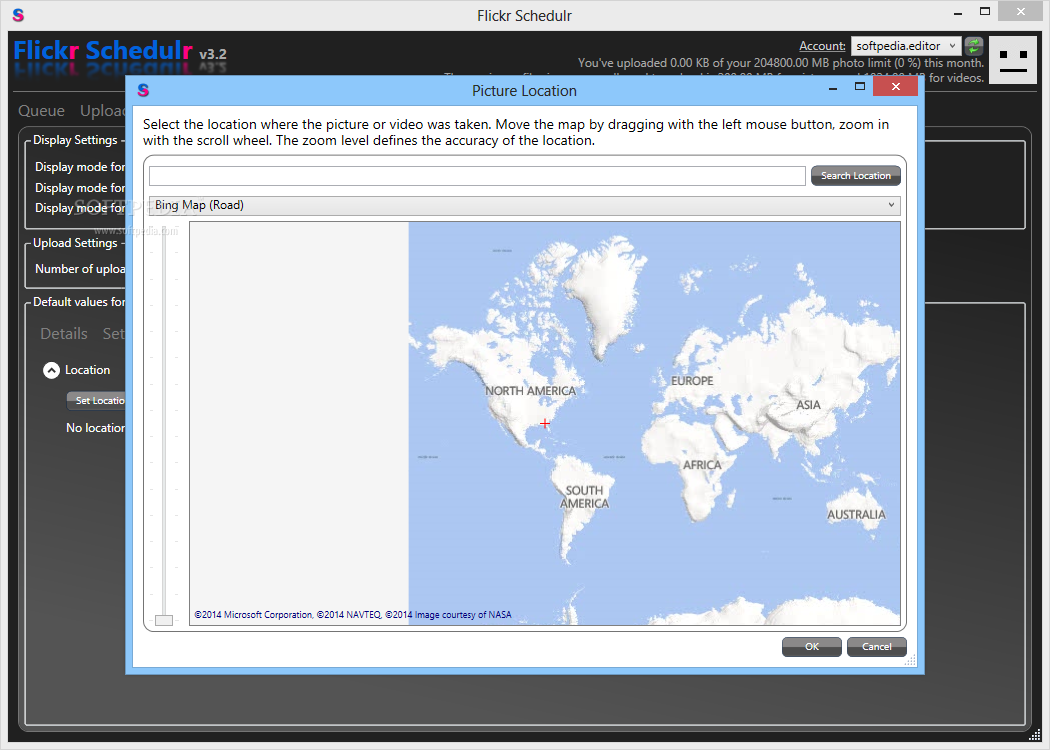The height and width of the screenshot is (750, 1050).
Task: Click the Flickr Schedulr logo
Action: 103,52
